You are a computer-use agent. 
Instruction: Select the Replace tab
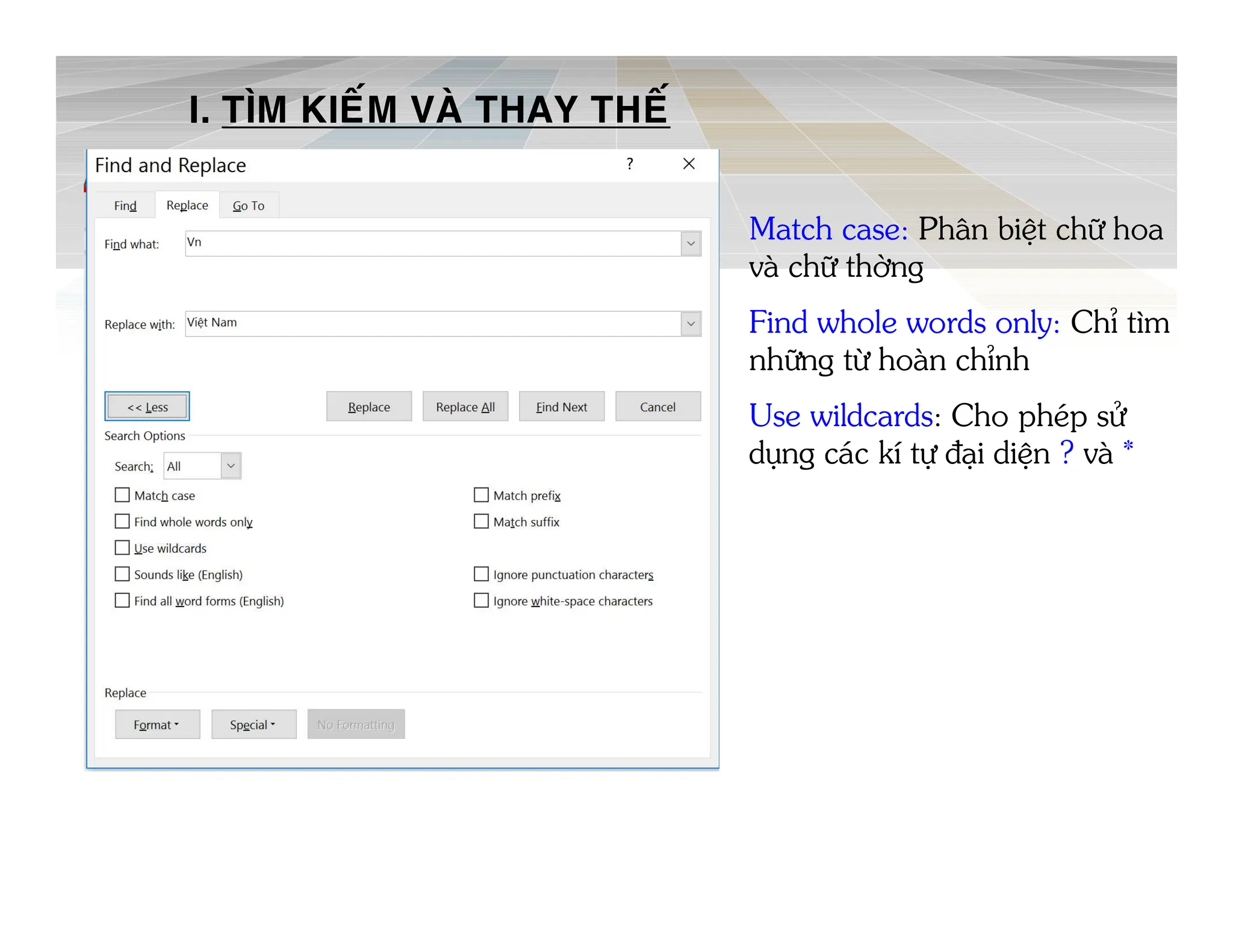(x=187, y=205)
